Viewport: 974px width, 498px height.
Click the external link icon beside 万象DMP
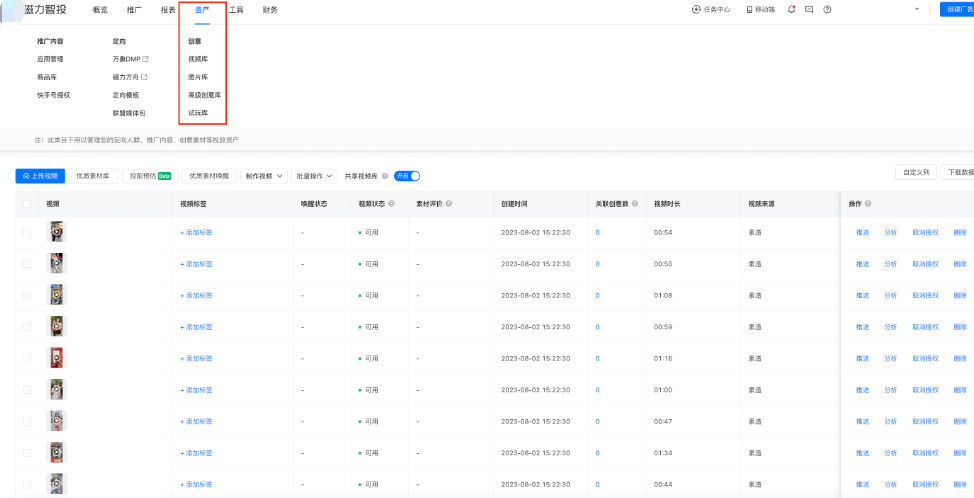146,59
